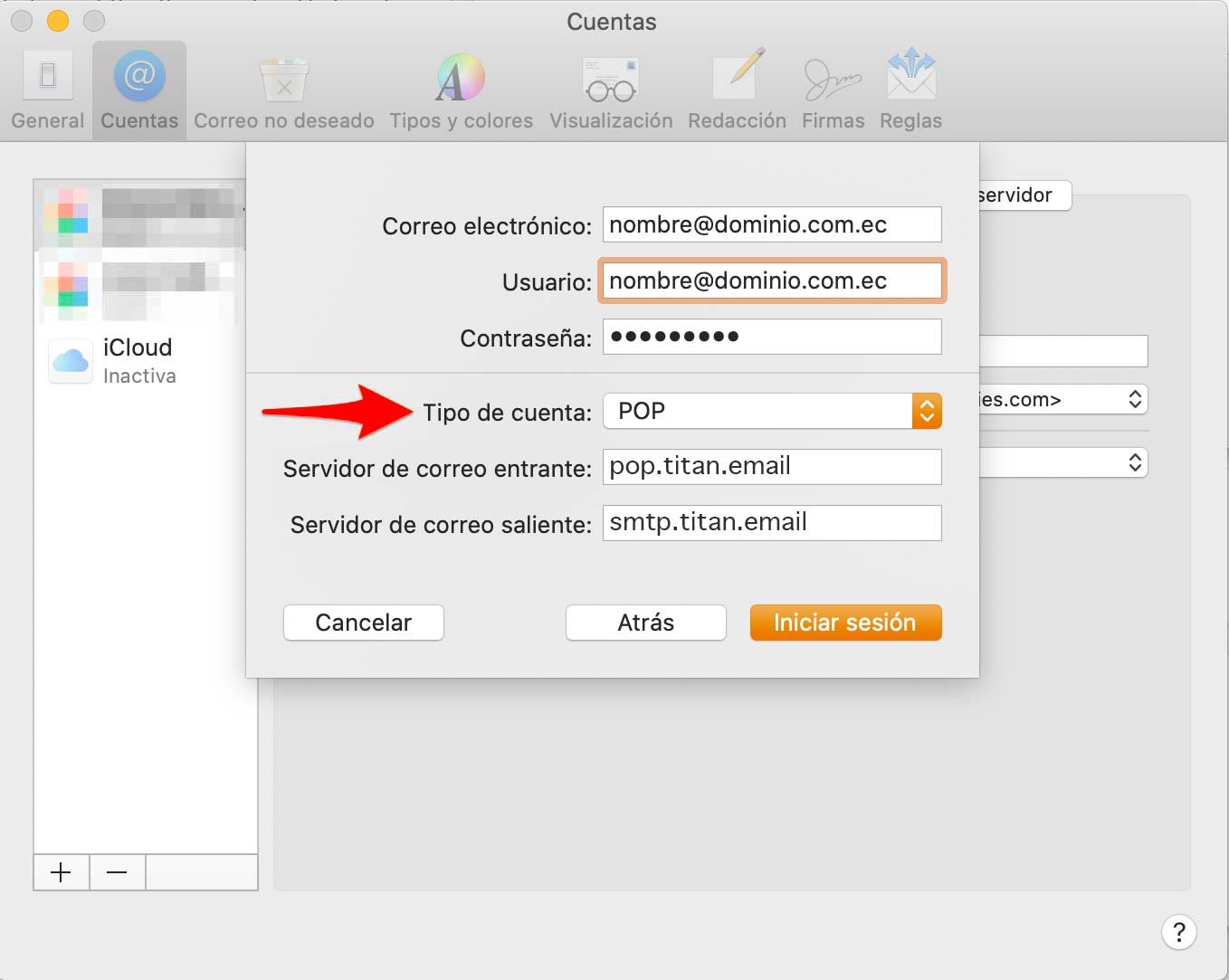Open Redacción settings via pencil icon
The image size is (1229, 980).
pyautogui.click(x=737, y=90)
